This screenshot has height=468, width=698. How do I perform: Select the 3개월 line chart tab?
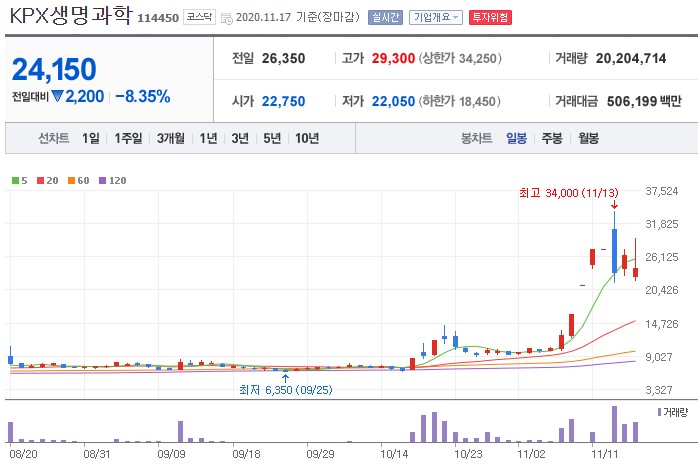[x=170, y=138]
